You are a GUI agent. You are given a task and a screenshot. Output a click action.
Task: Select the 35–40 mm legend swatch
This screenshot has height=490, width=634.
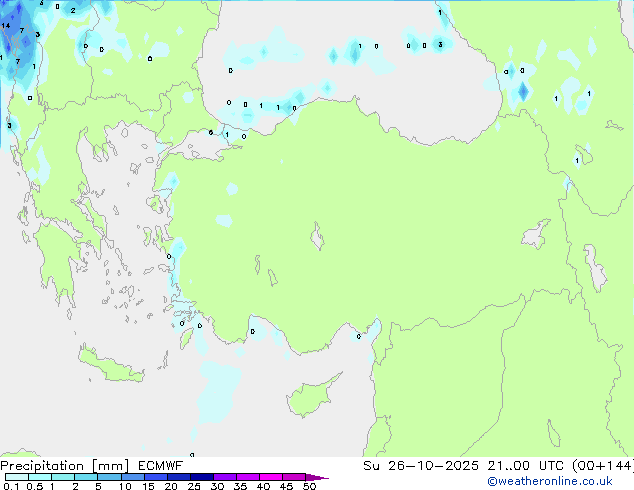247,477
